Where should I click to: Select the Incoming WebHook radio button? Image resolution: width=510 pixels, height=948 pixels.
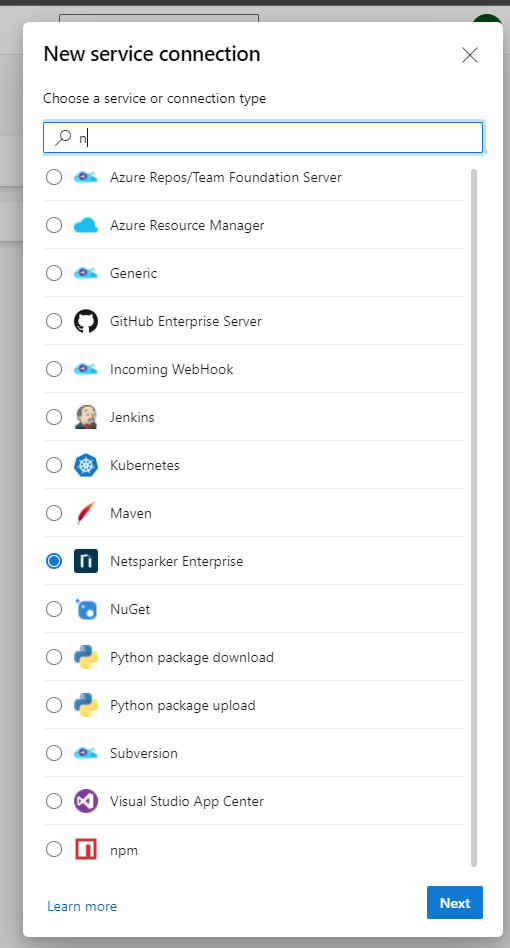pyautogui.click(x=54, y=369)
